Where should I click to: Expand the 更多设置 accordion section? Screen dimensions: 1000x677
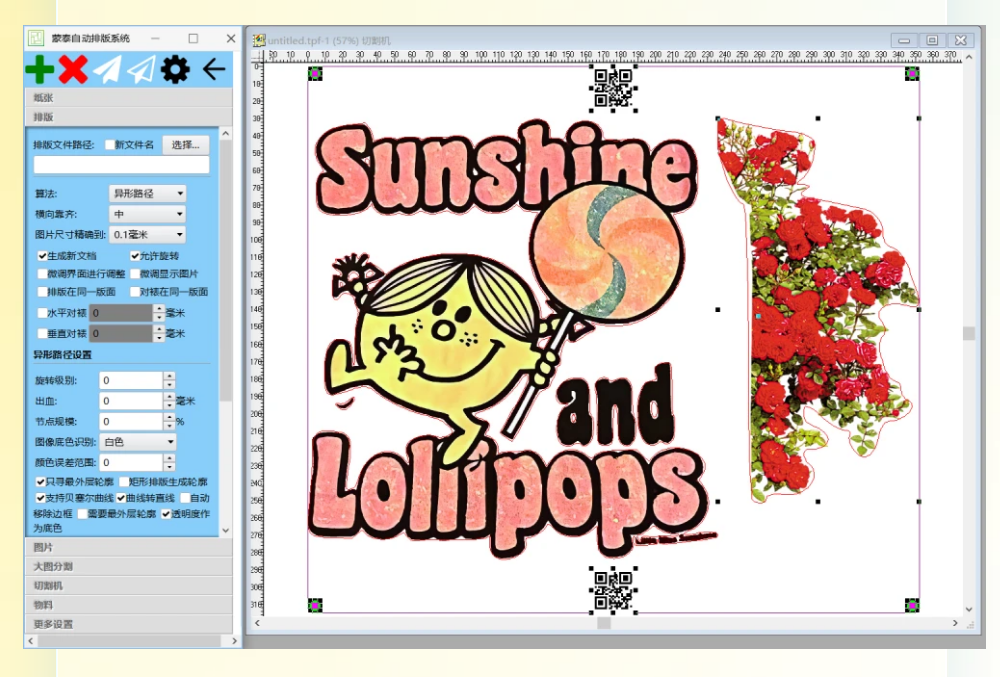pos(129,624)
